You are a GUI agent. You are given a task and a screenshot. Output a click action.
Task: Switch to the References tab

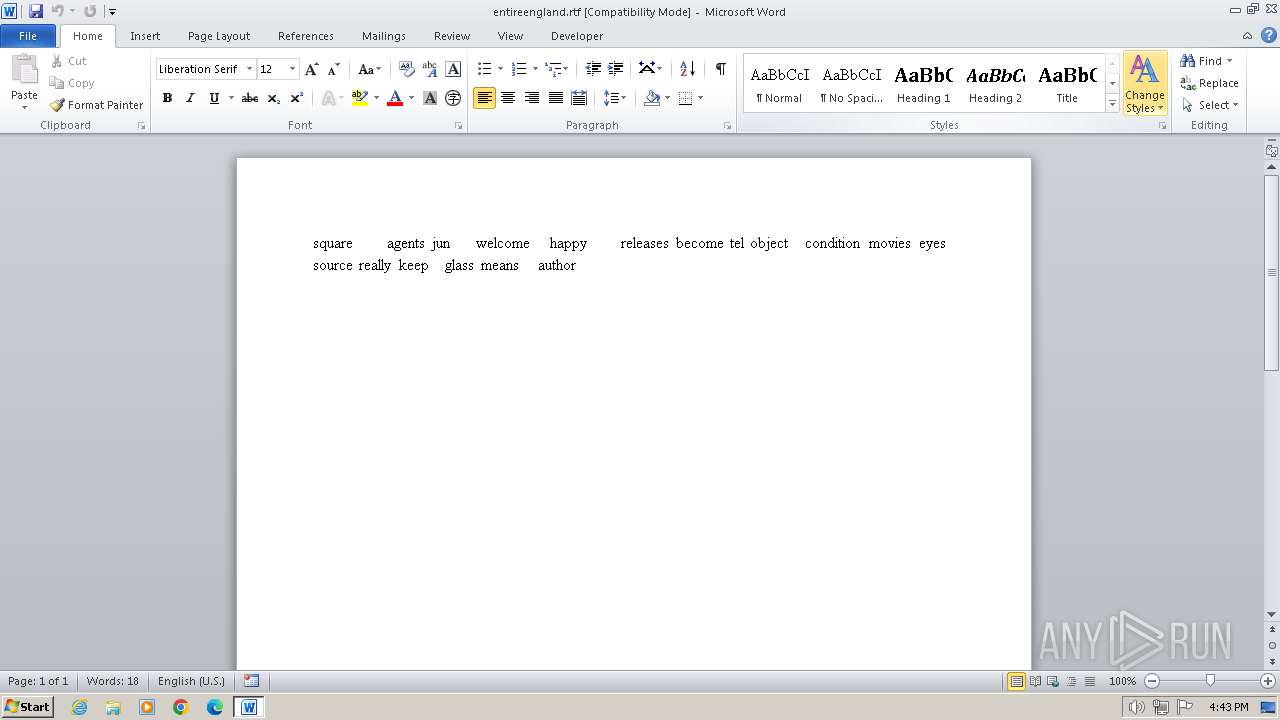click(306, 36)
